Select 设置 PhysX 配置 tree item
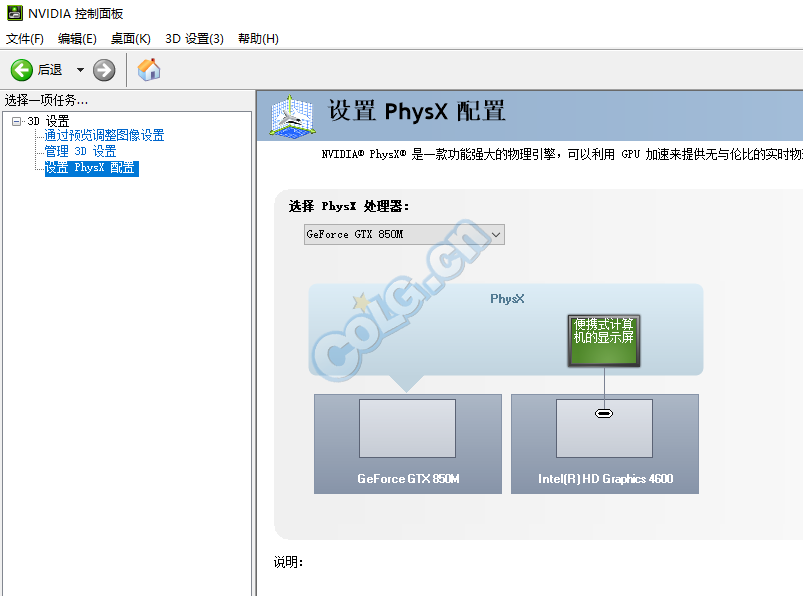The height and width of the screenshot is (596, 803). (90, 168)
